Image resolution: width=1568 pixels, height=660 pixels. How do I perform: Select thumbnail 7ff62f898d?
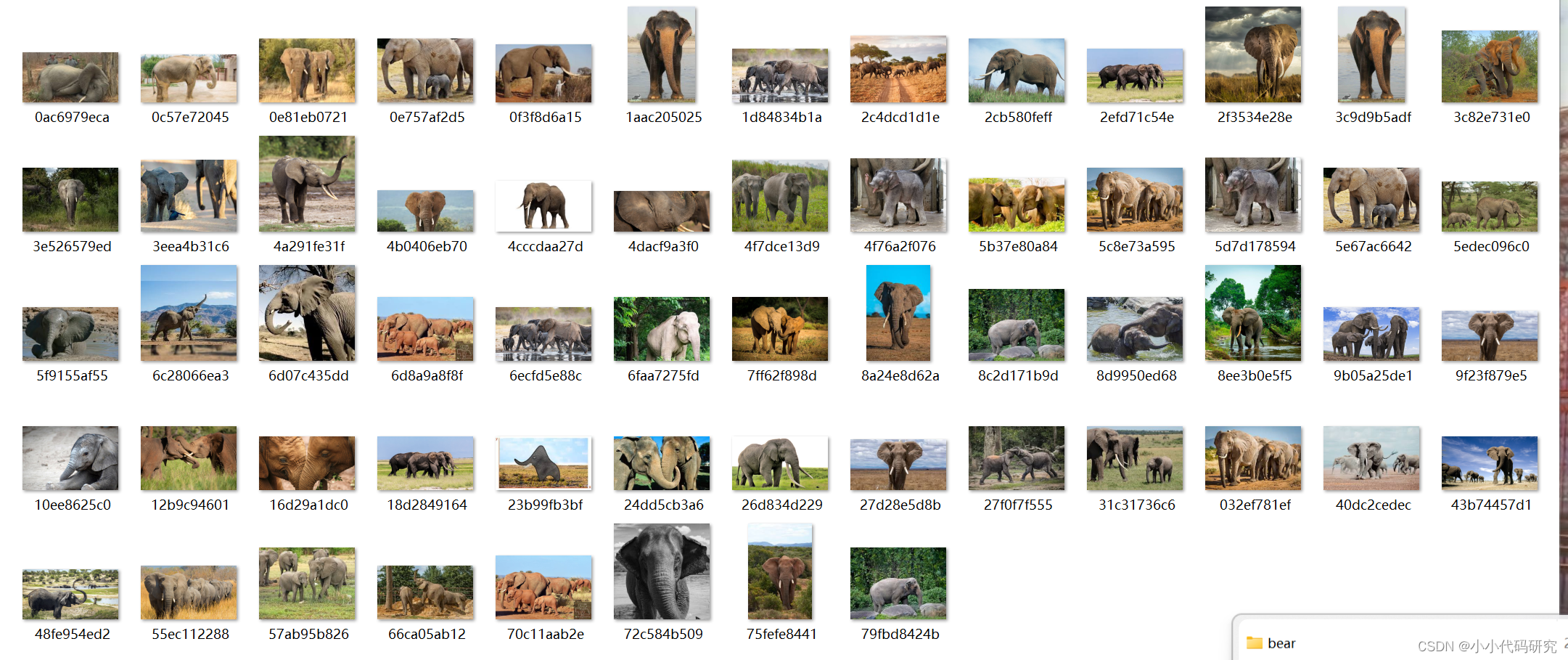coord(780,329)
